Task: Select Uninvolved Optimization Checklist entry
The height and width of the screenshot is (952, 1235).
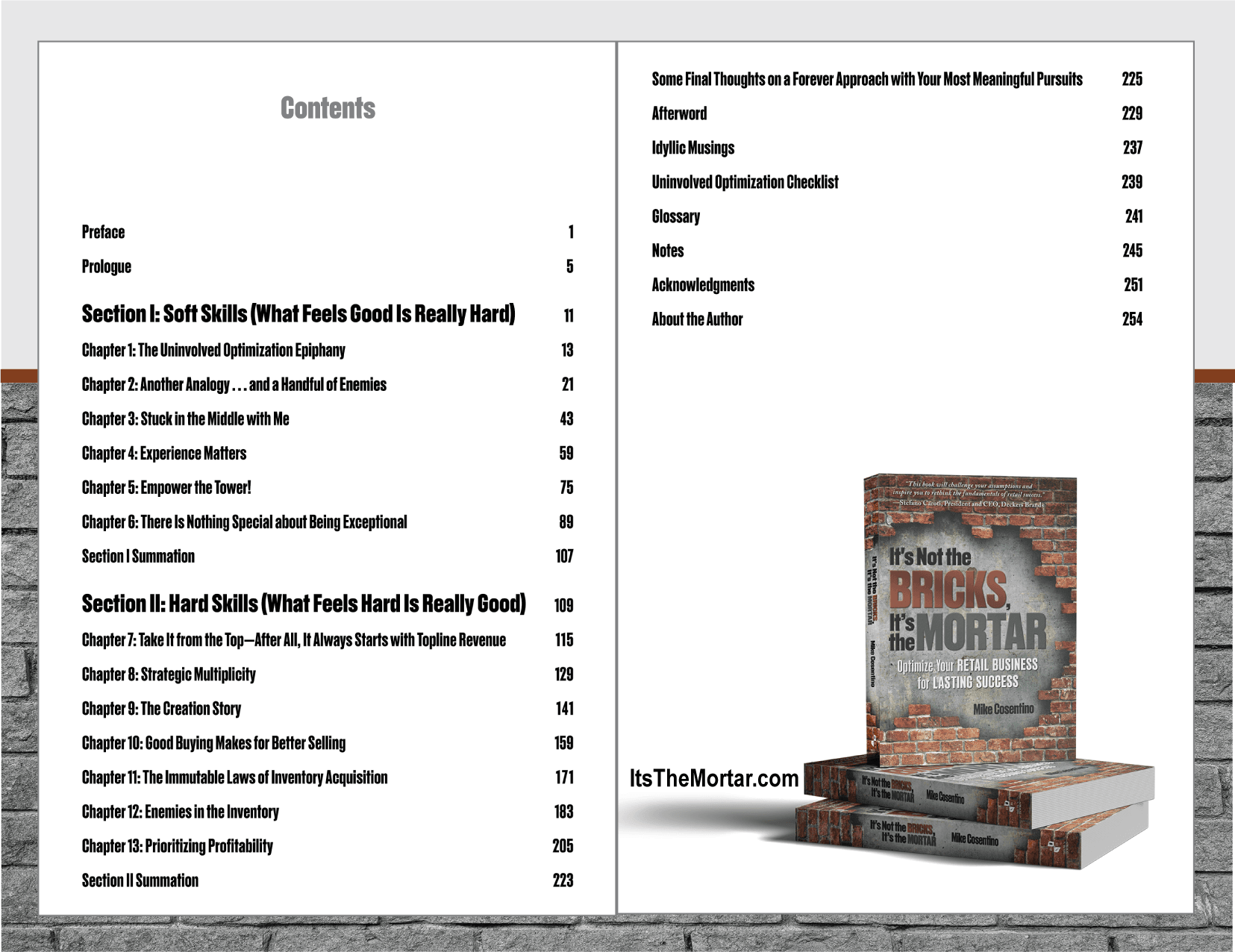Action: click(x=745, y=182)
